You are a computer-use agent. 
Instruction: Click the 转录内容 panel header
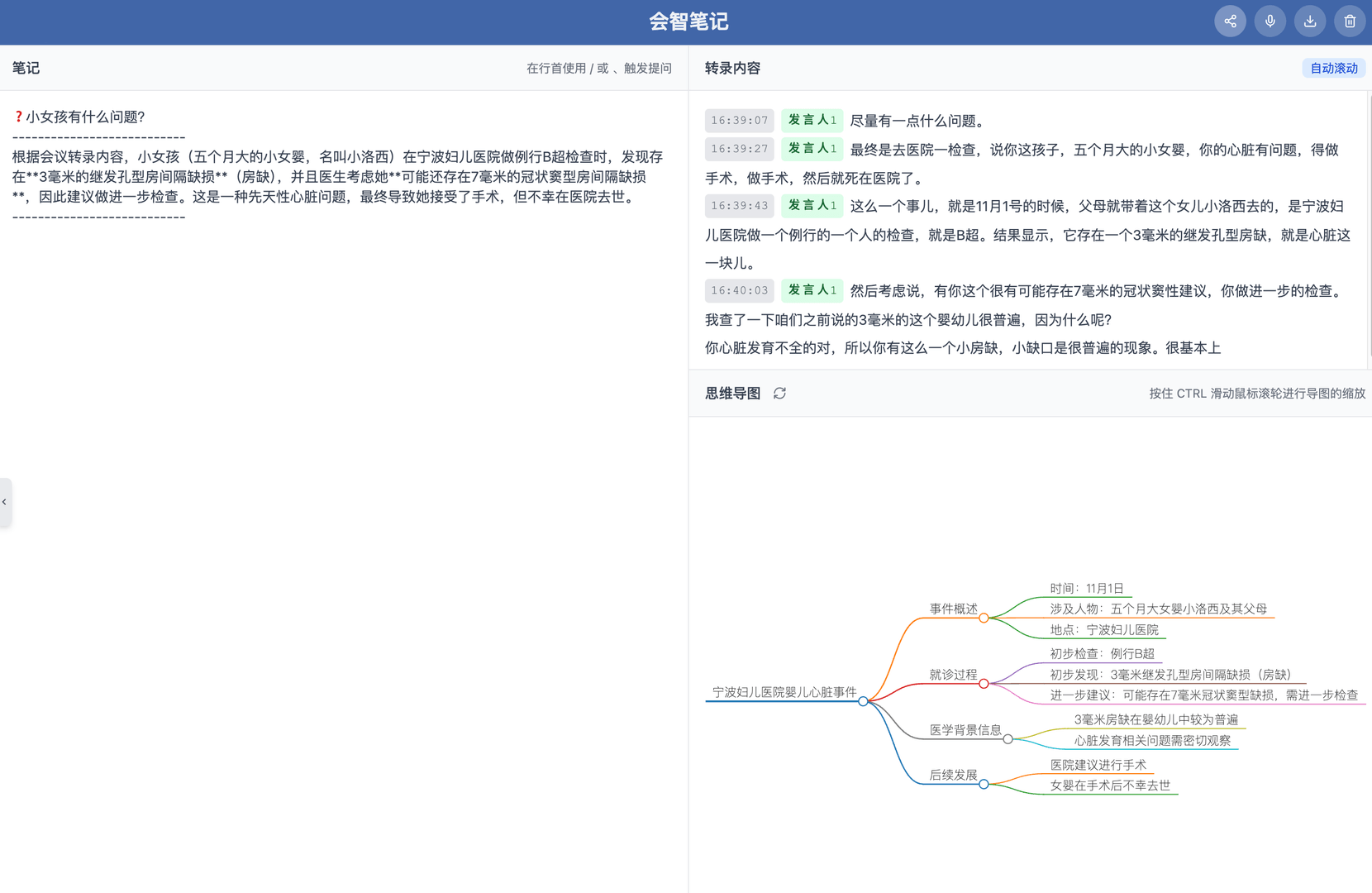point(733,68)
